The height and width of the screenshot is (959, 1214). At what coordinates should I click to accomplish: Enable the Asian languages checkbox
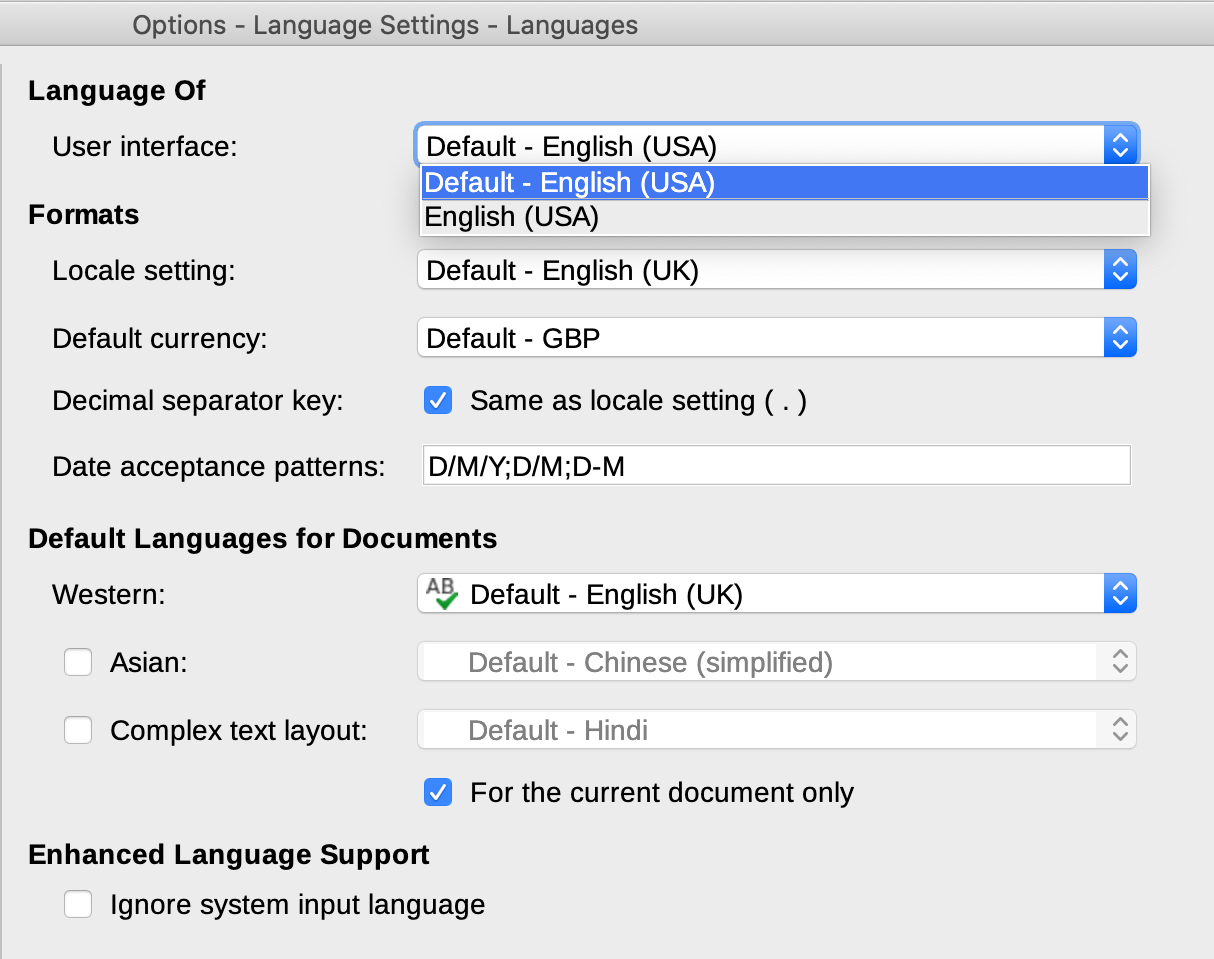[x=78, y=663]
